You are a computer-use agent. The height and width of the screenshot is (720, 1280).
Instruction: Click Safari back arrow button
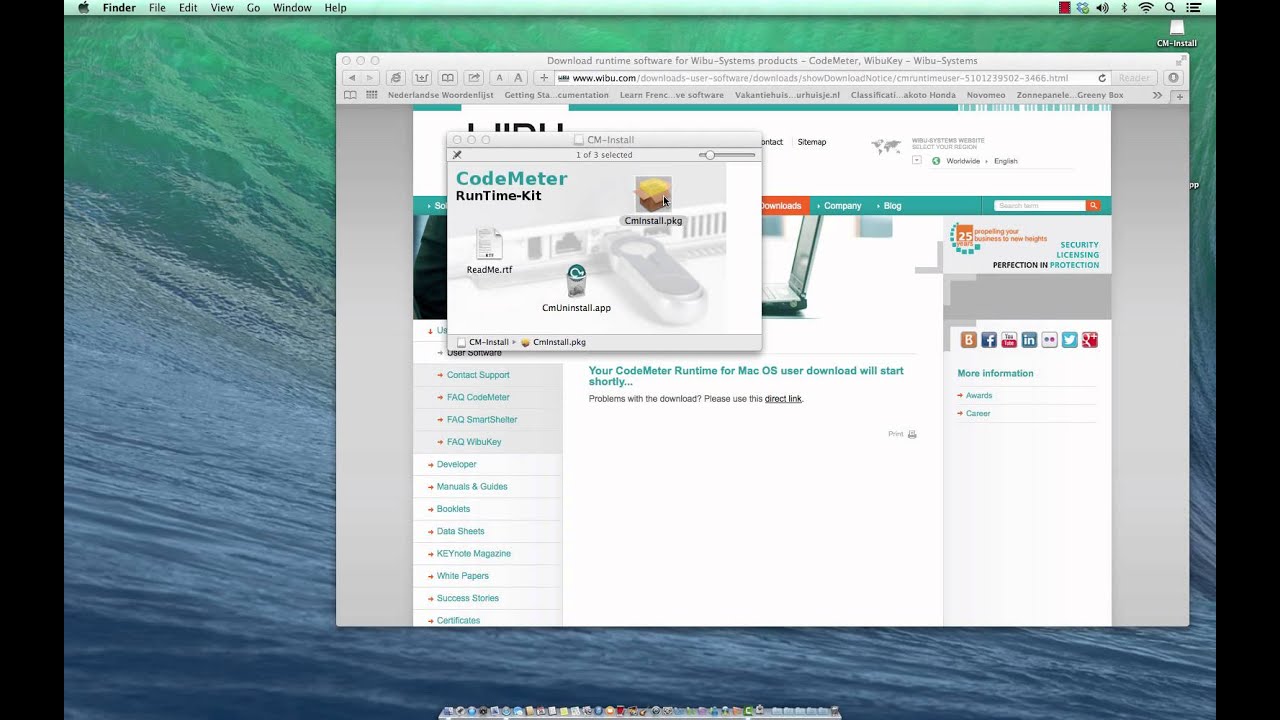(351, 78)
